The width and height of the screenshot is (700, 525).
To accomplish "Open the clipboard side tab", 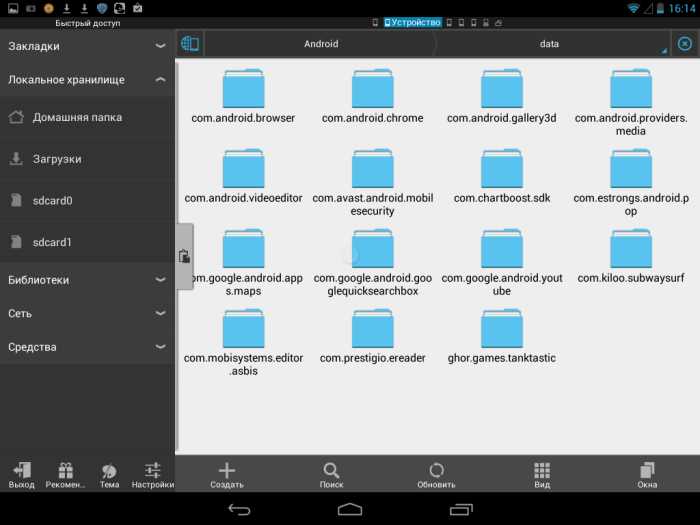I will [x=184, y=257].
